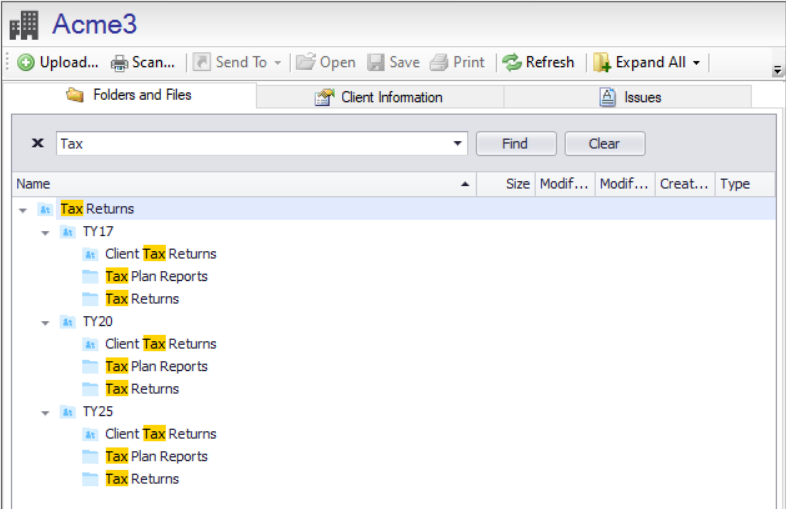786x509 pixels.
Task: Open the search term dropdown
Action: point(459,143)
